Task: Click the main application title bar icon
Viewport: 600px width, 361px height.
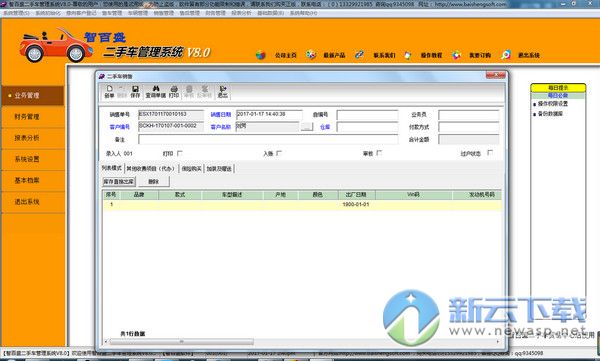Action: click(3, 4)
